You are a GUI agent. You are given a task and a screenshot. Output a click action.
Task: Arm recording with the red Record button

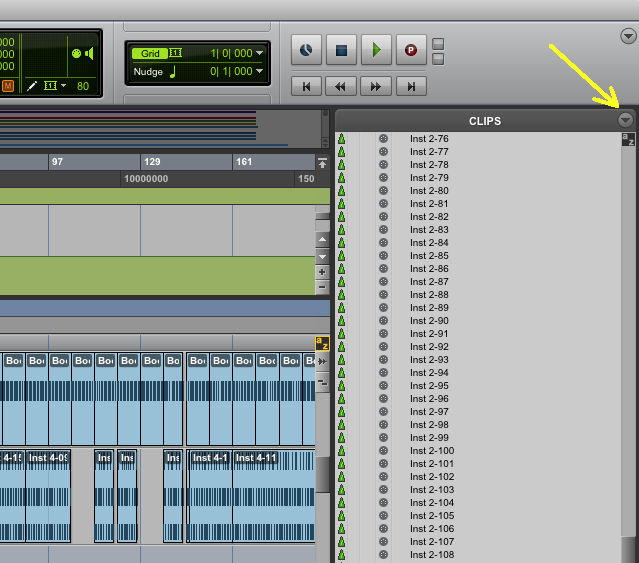click(x=411, y=50)
